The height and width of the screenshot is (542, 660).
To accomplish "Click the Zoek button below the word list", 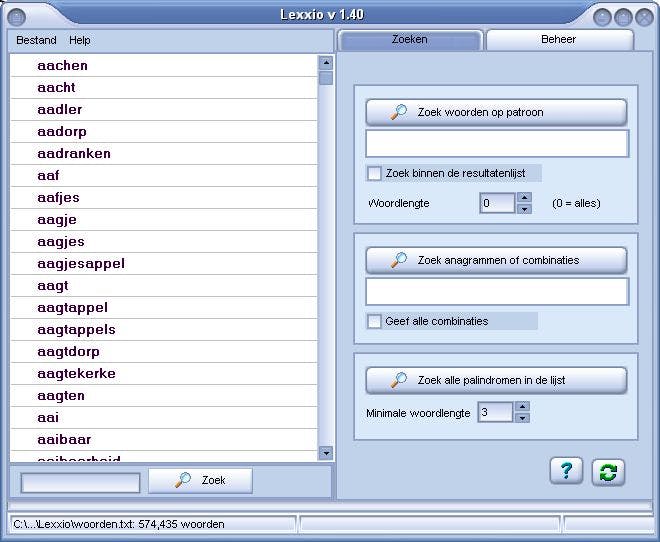I will [x=200, y=481].
